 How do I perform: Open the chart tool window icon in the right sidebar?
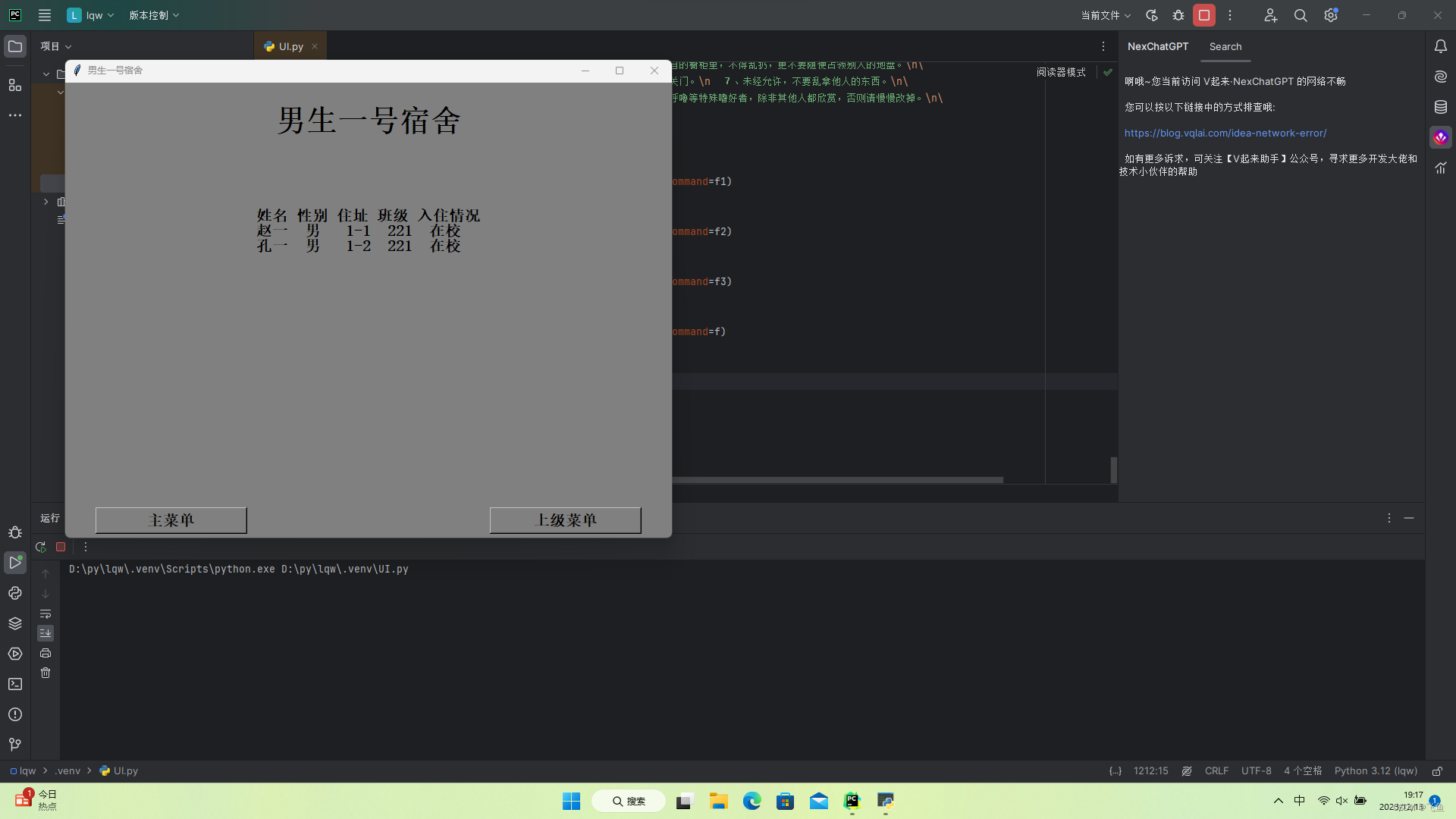(1441, 168)
